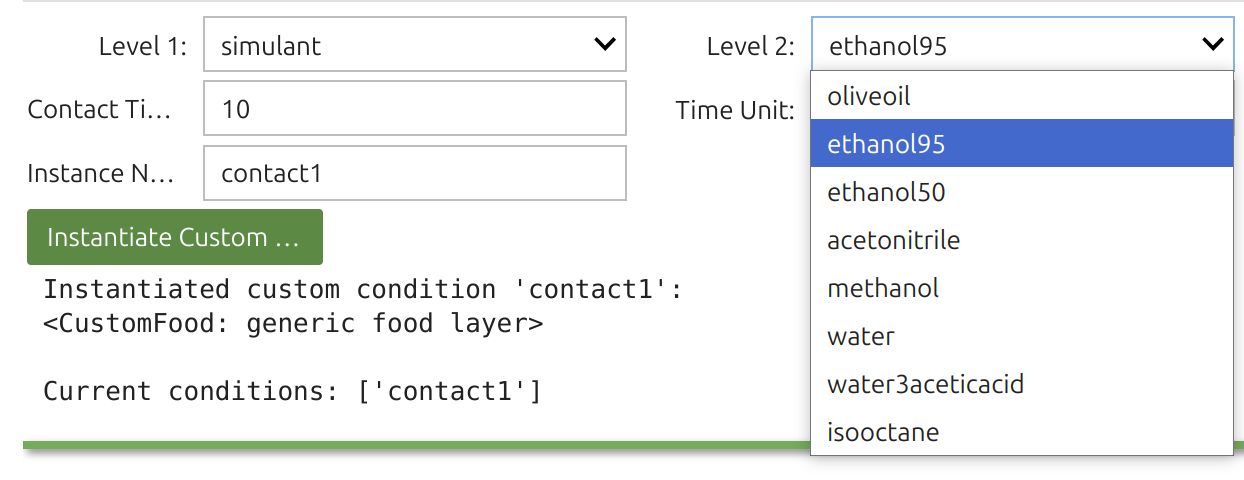Click the Current conditions output line
This screenshot has width=1244, height=480.
click(x=292, y=391)
